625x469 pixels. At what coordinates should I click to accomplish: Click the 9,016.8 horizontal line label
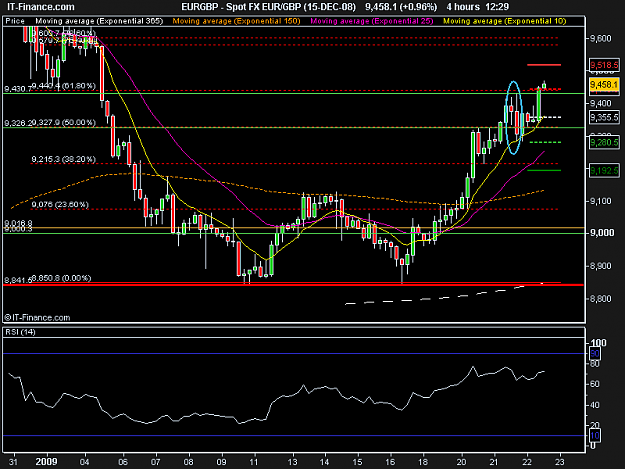pyautogui.click(x=18, y=223)
